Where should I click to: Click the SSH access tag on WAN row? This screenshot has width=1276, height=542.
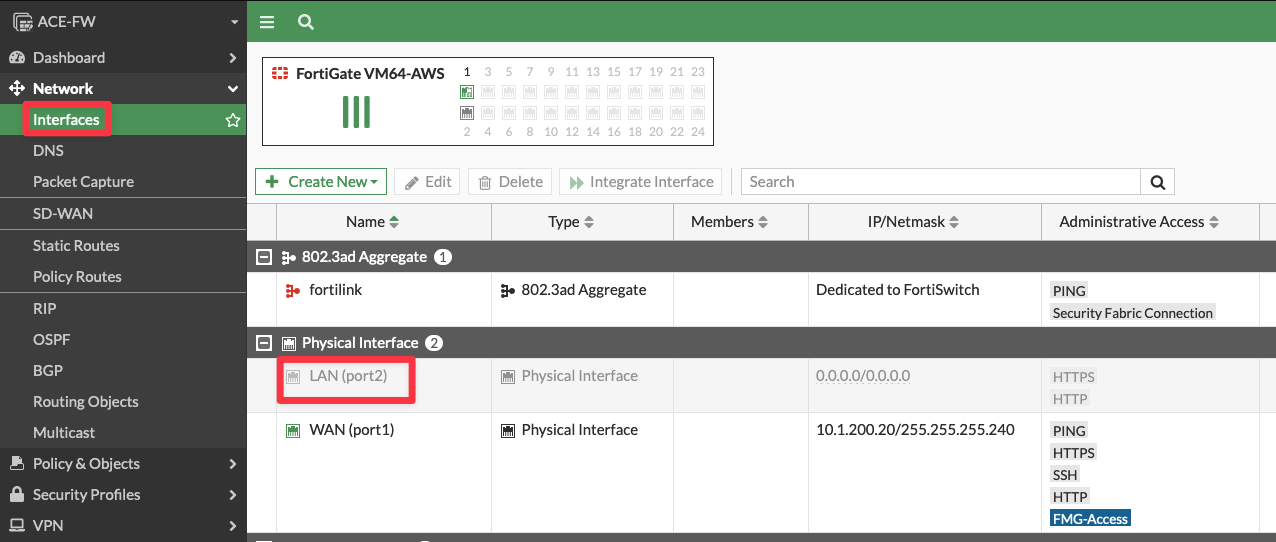coord(1065,475)
